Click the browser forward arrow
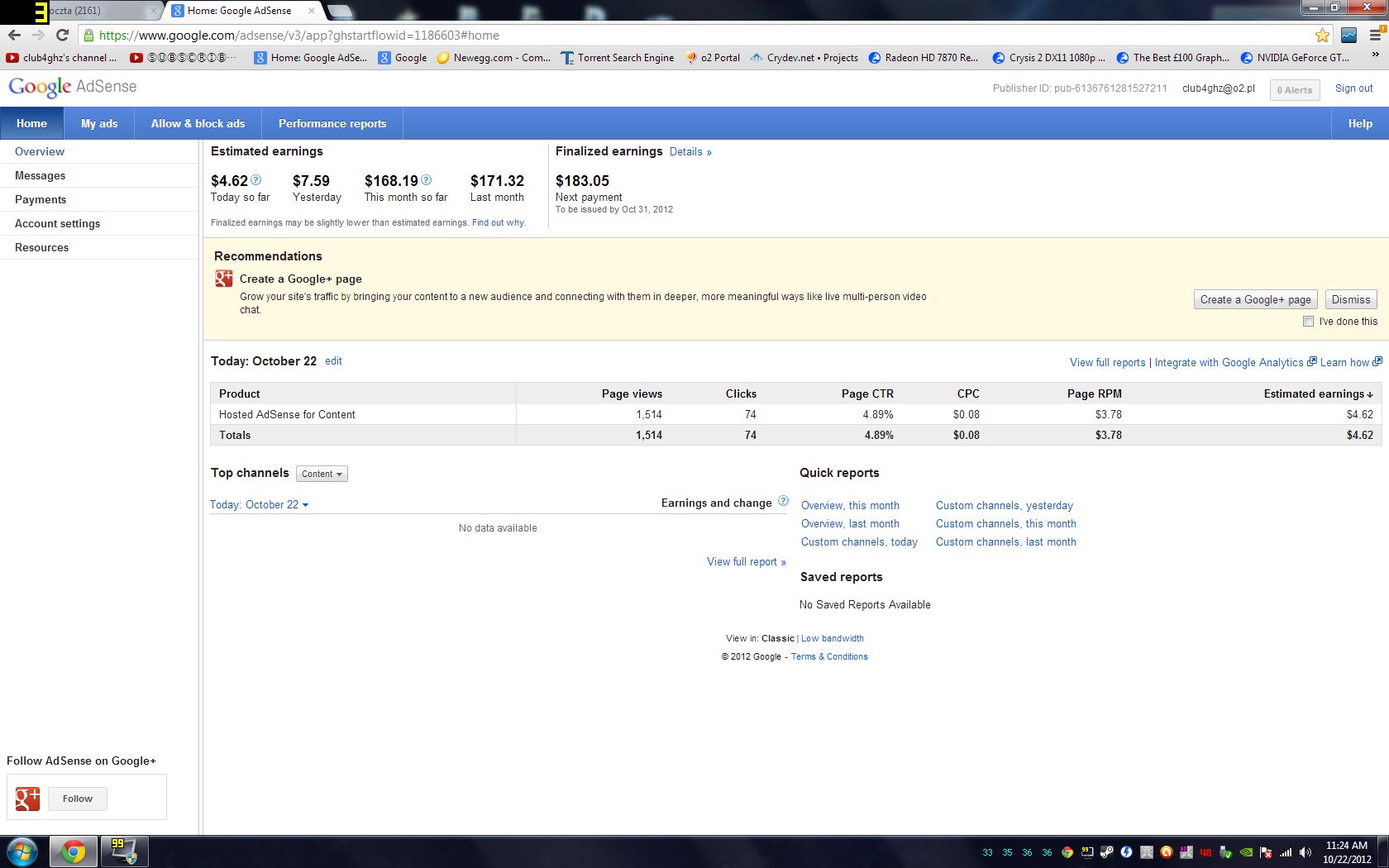Viewport: 1389px width, 868px height. pos(38,36)
